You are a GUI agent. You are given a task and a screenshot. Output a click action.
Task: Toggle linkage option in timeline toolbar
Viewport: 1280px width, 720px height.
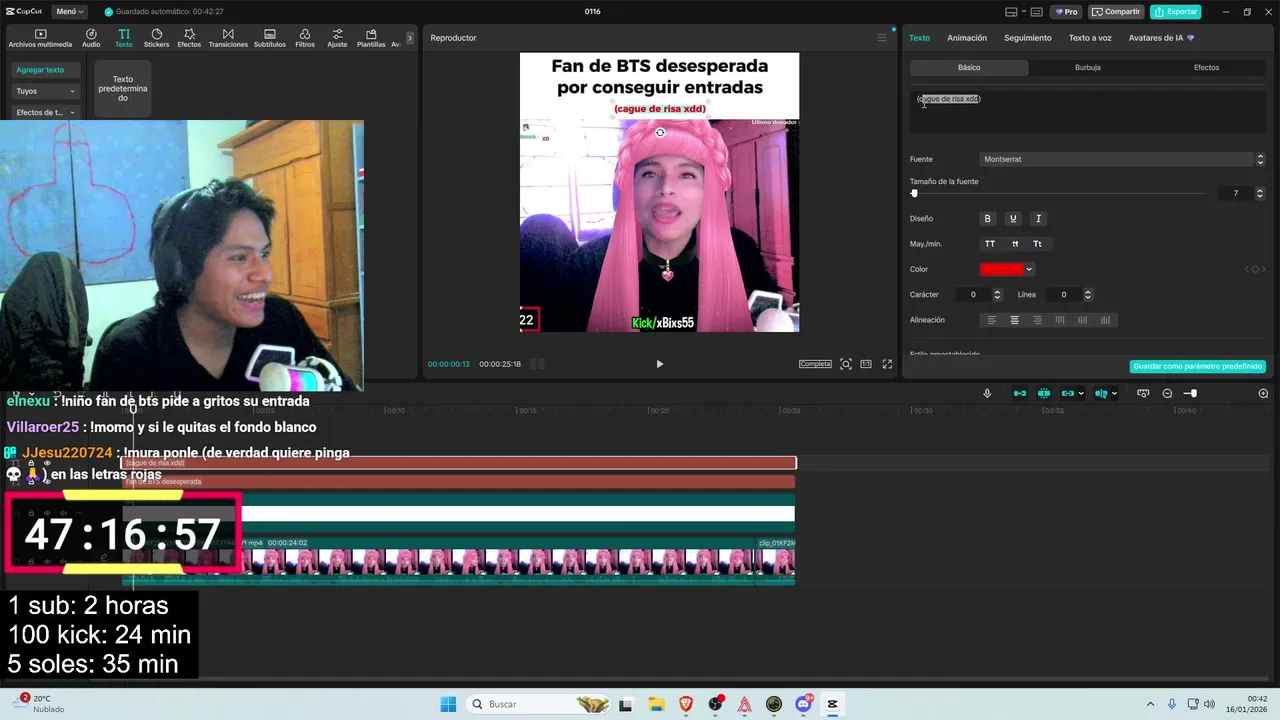click(1068, 393)
